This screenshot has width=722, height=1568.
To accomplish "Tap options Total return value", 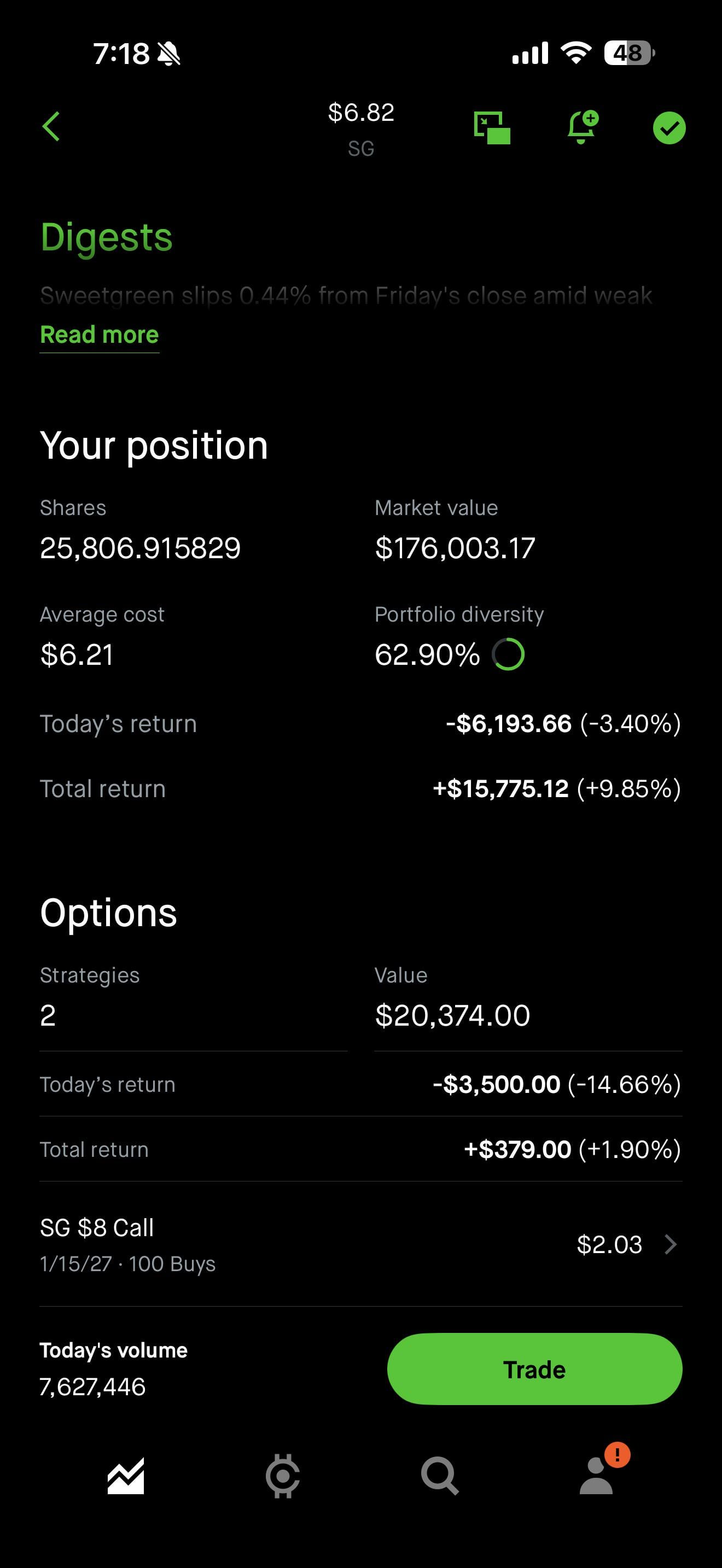I will (572, 1150).
